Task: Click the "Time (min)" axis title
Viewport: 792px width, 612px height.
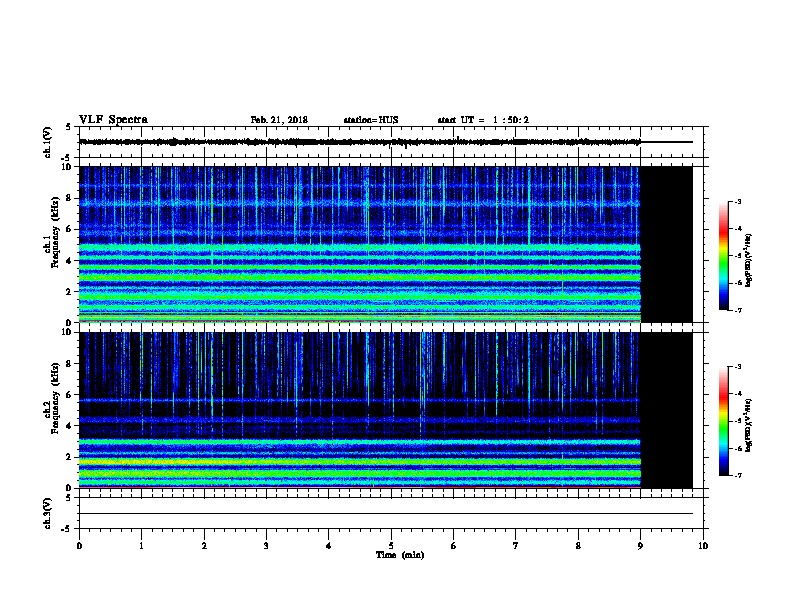Action: (x=400, y=555)
